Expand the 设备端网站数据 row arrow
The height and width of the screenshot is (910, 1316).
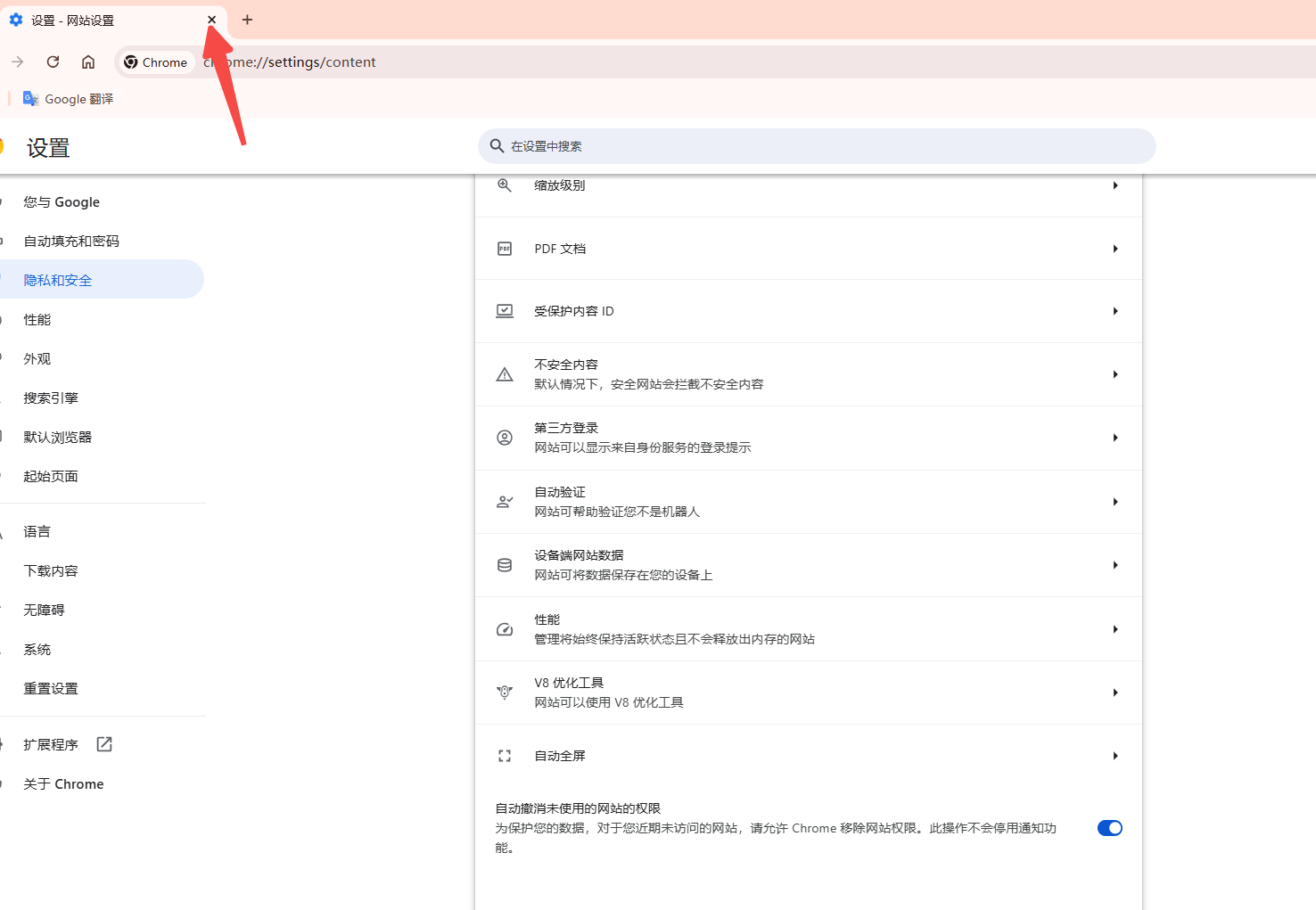pyautogui.click(x=1115, y=565)
